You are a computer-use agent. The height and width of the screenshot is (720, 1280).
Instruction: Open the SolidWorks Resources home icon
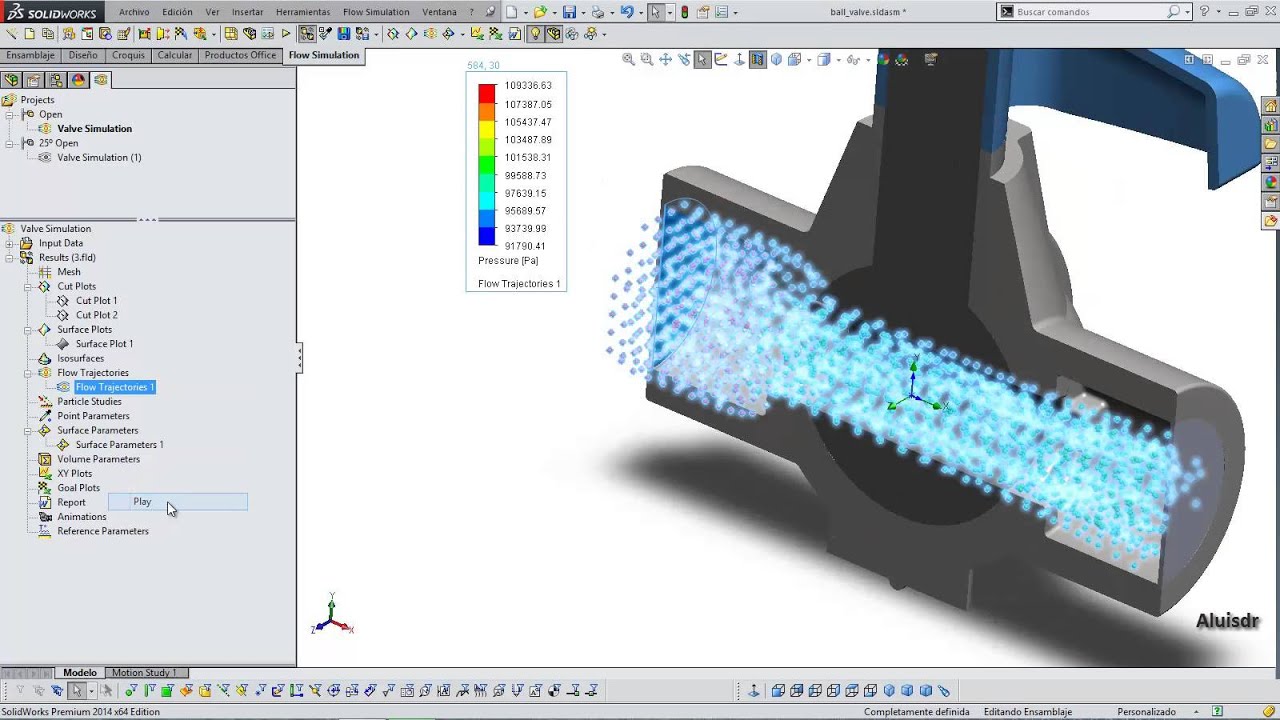point(1271,106)
